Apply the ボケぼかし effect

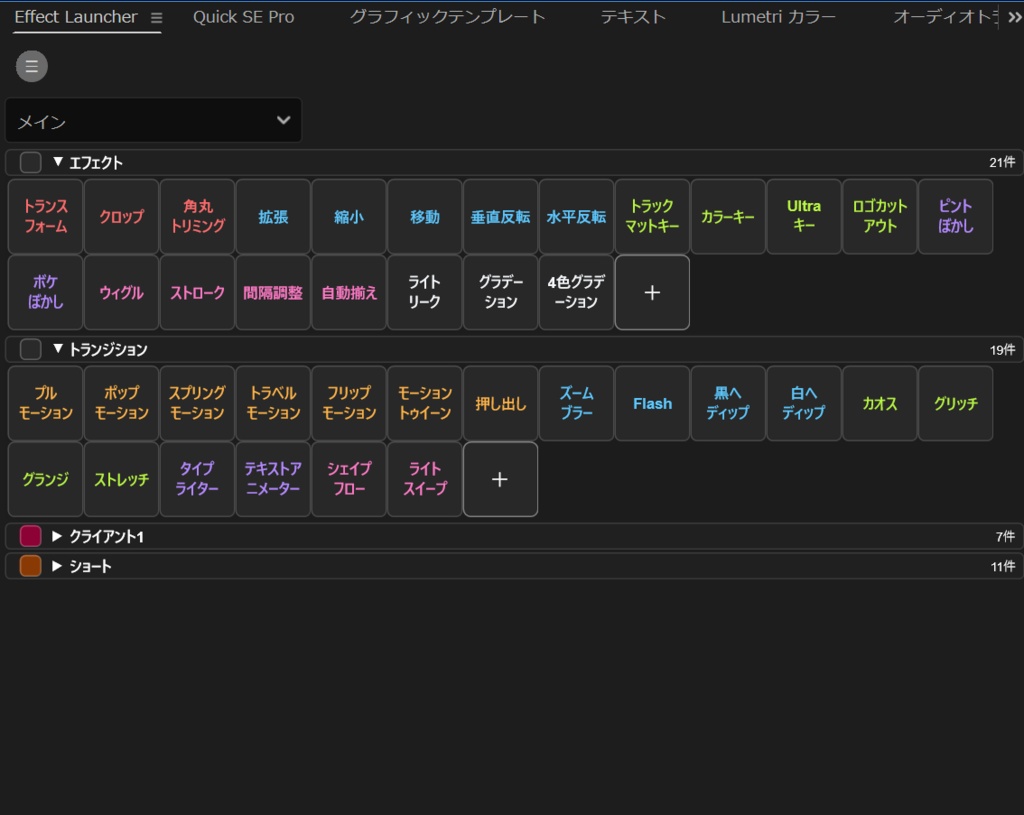click(46, 292)
